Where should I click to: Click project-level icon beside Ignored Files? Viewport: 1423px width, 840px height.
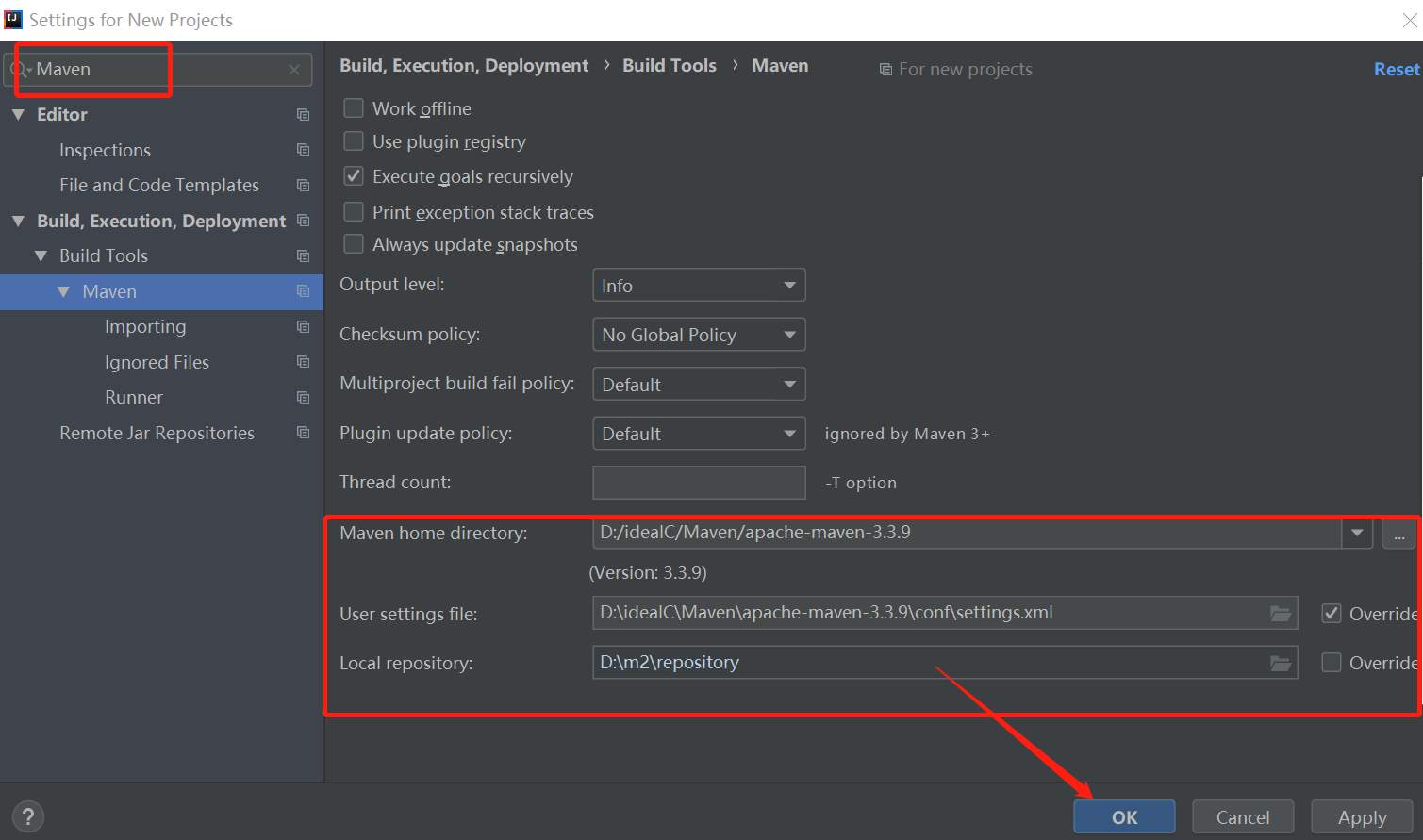click(x=303, y=362)
